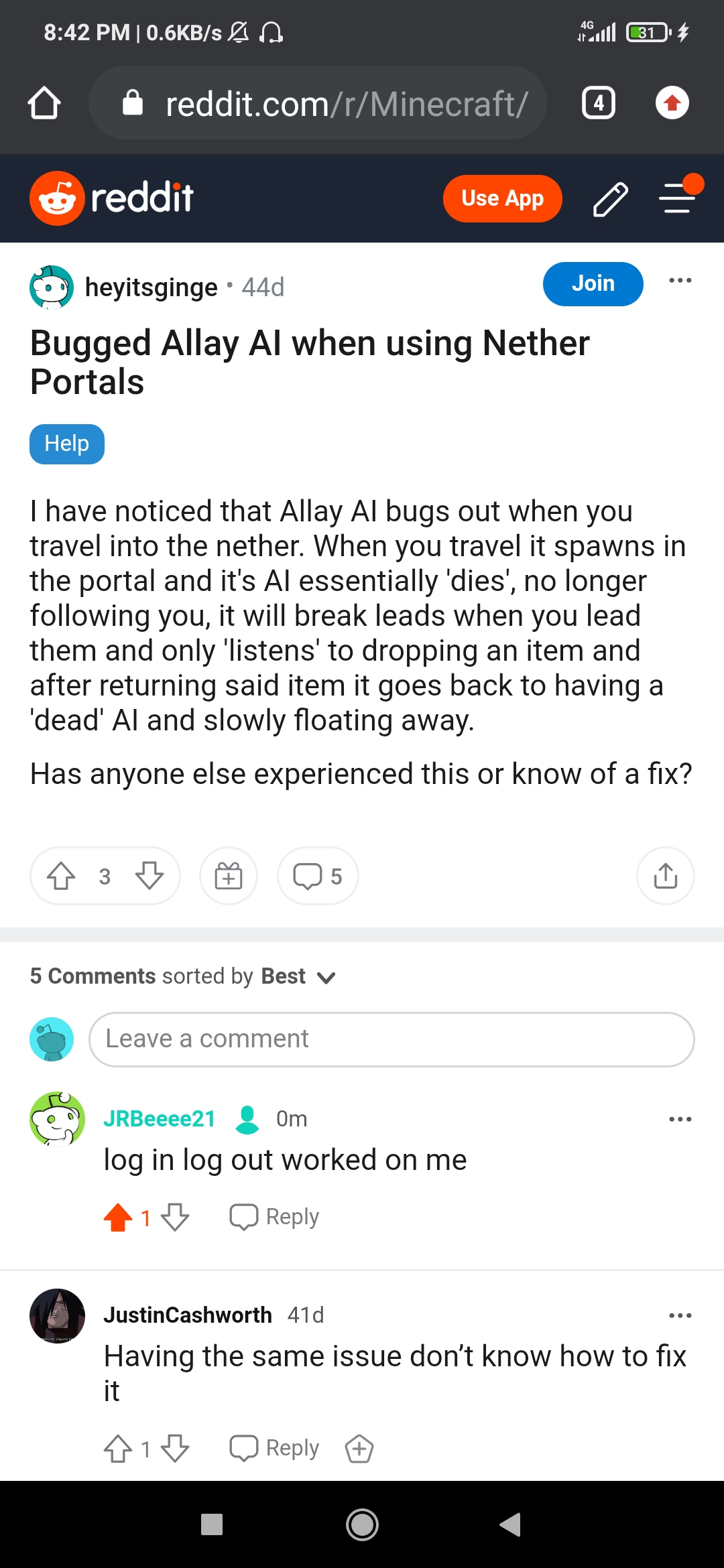
Task: Open post overflow menu beside Join
Action: (x=680, y=281)
